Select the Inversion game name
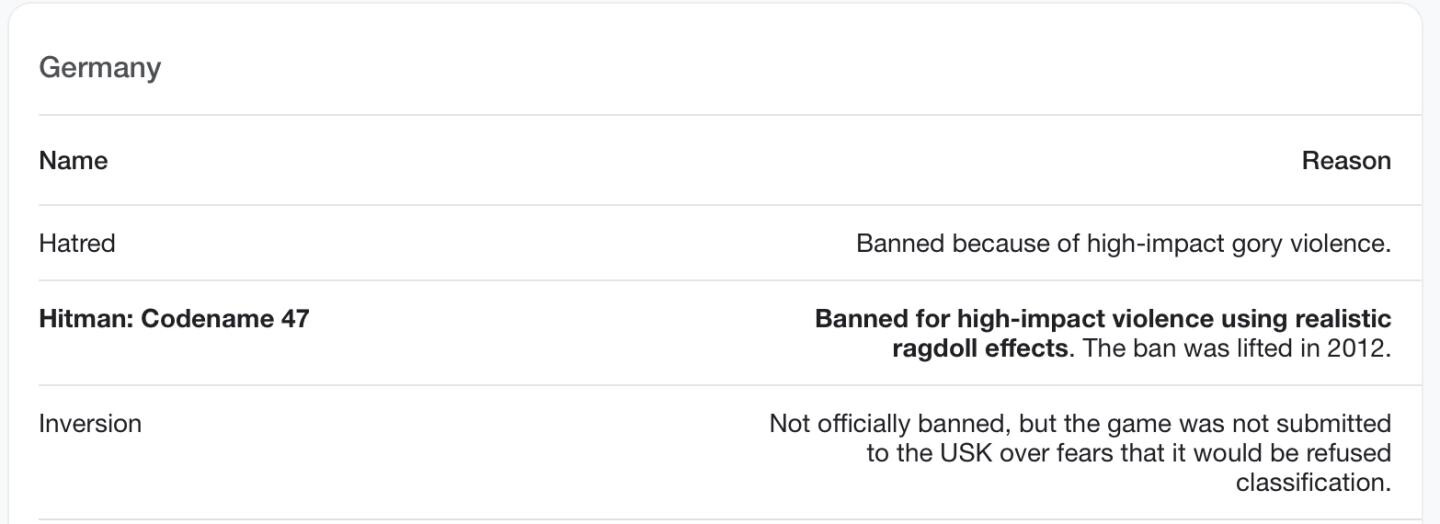This screenshot has width=1440, height=524. point(90,424)
